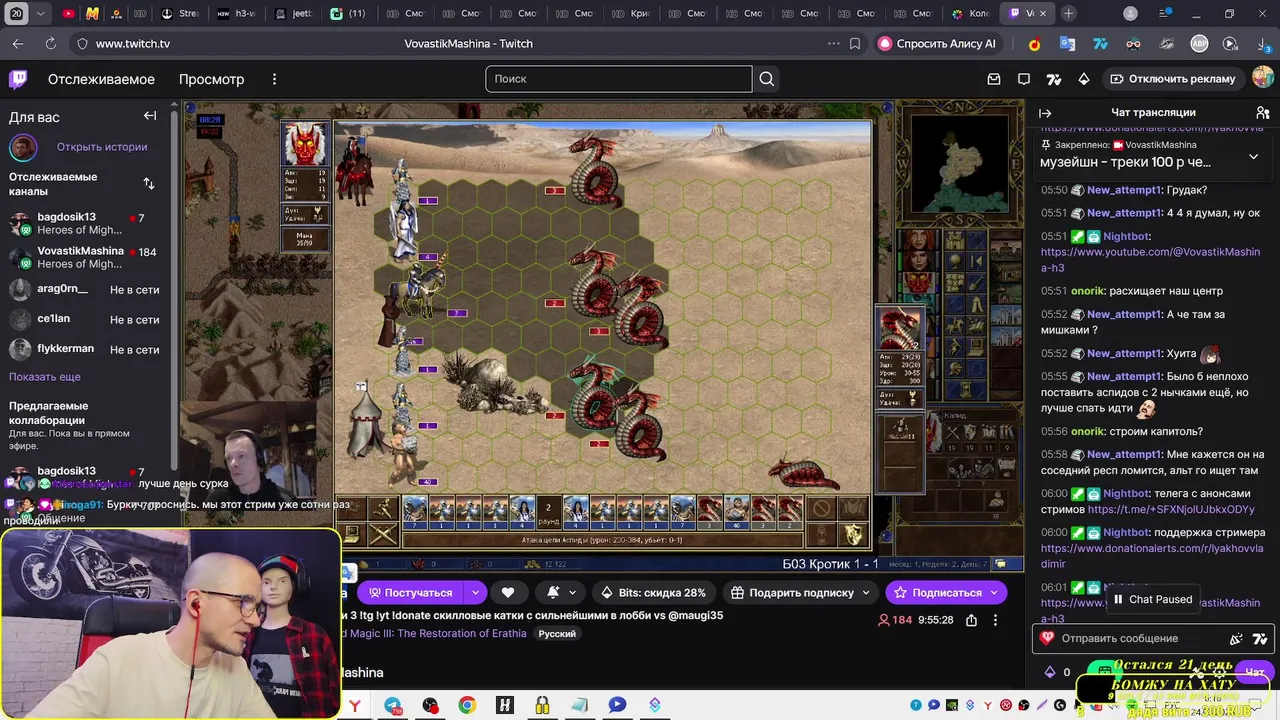The width and height of the screenshot is (1280, 720).
Task: Reload the Twitch page
Action: click(50, 44)
